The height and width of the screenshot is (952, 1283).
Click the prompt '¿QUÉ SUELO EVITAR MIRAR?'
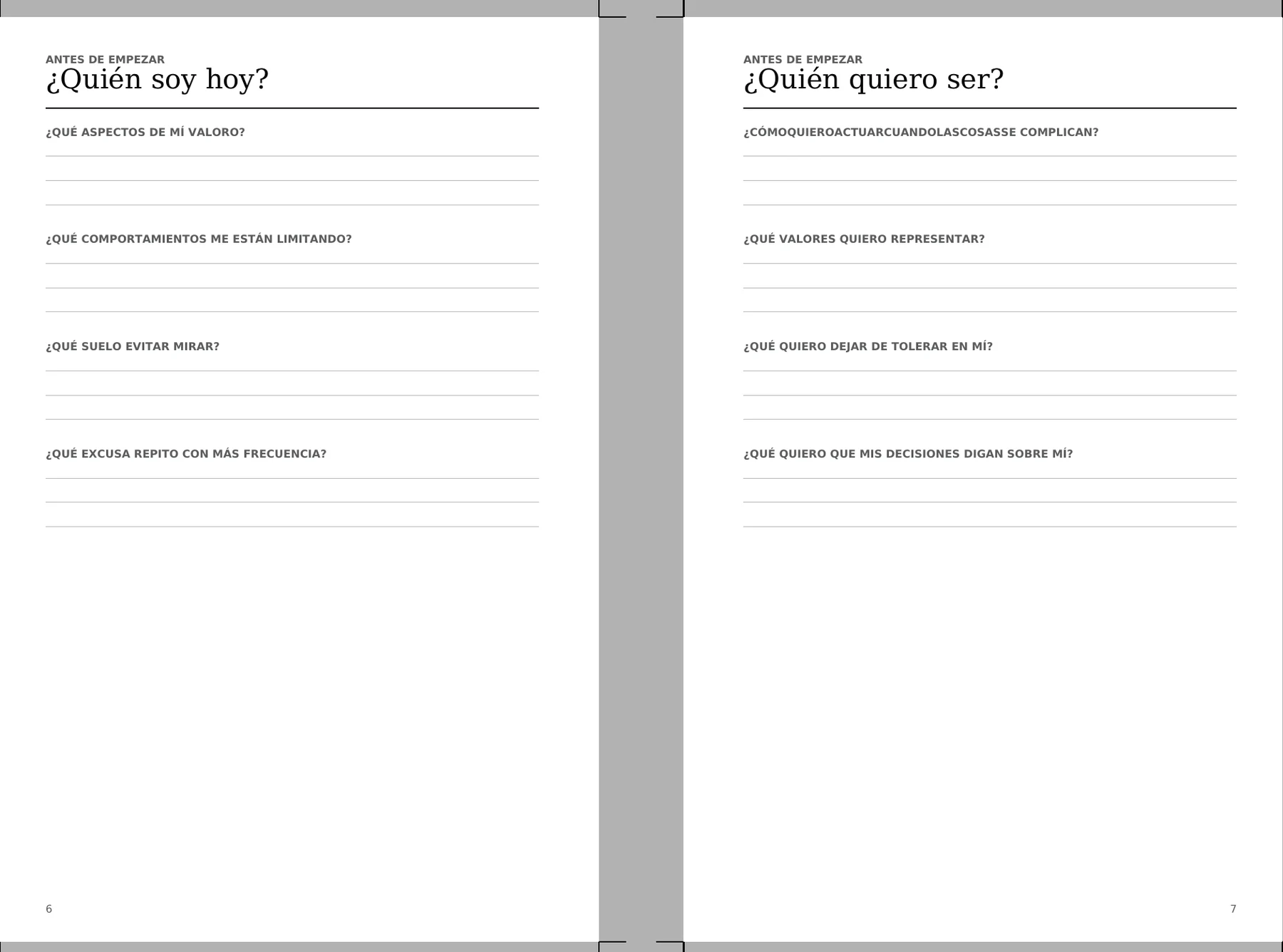click(x=133, y=347)
